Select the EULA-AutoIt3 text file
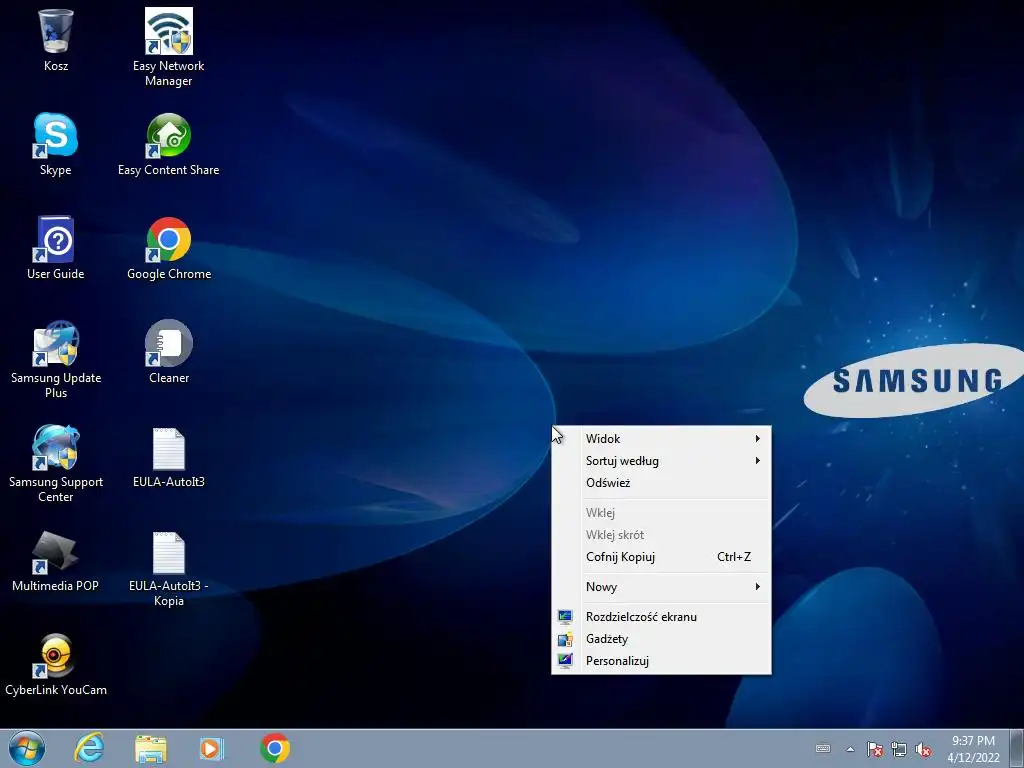1024x768 pixels. click(x=168, y=457)
